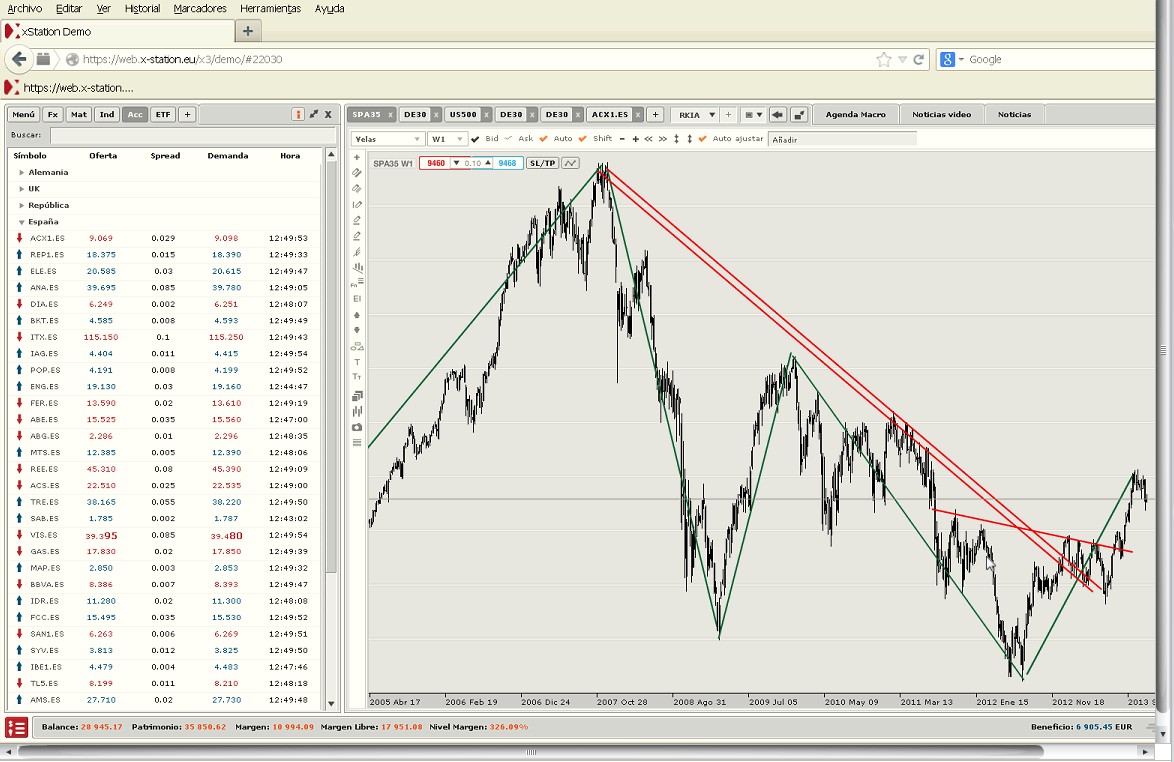
Task: Click the bar chart indicators icon
Action: pos(357,411)
